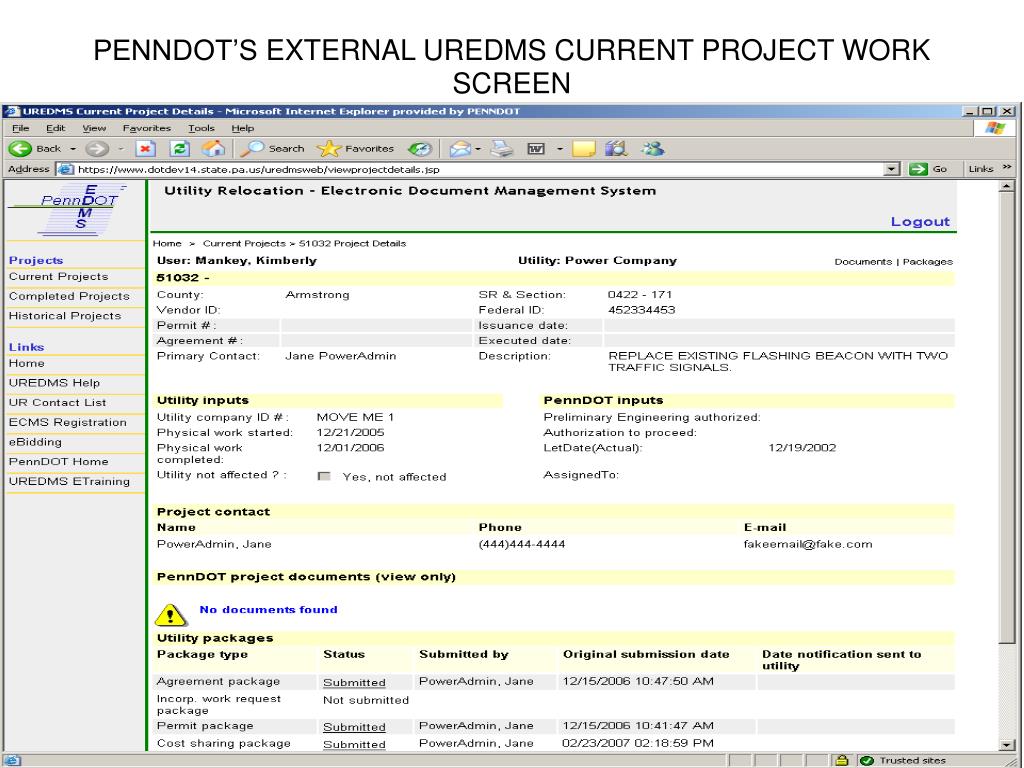
Task: Click the yellow warning triangle icon
Action: coord(171,615)
